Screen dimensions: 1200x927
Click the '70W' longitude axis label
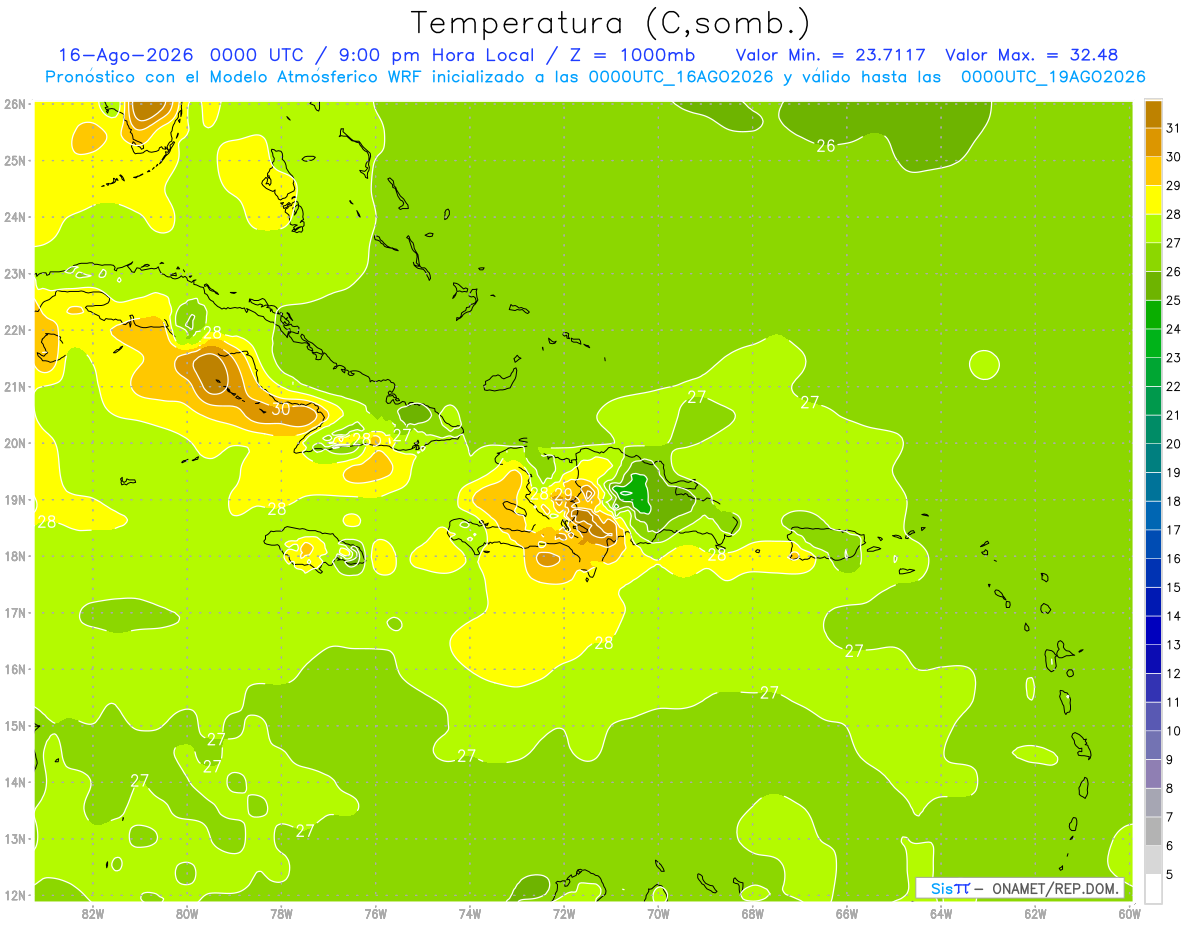point(658,914)
